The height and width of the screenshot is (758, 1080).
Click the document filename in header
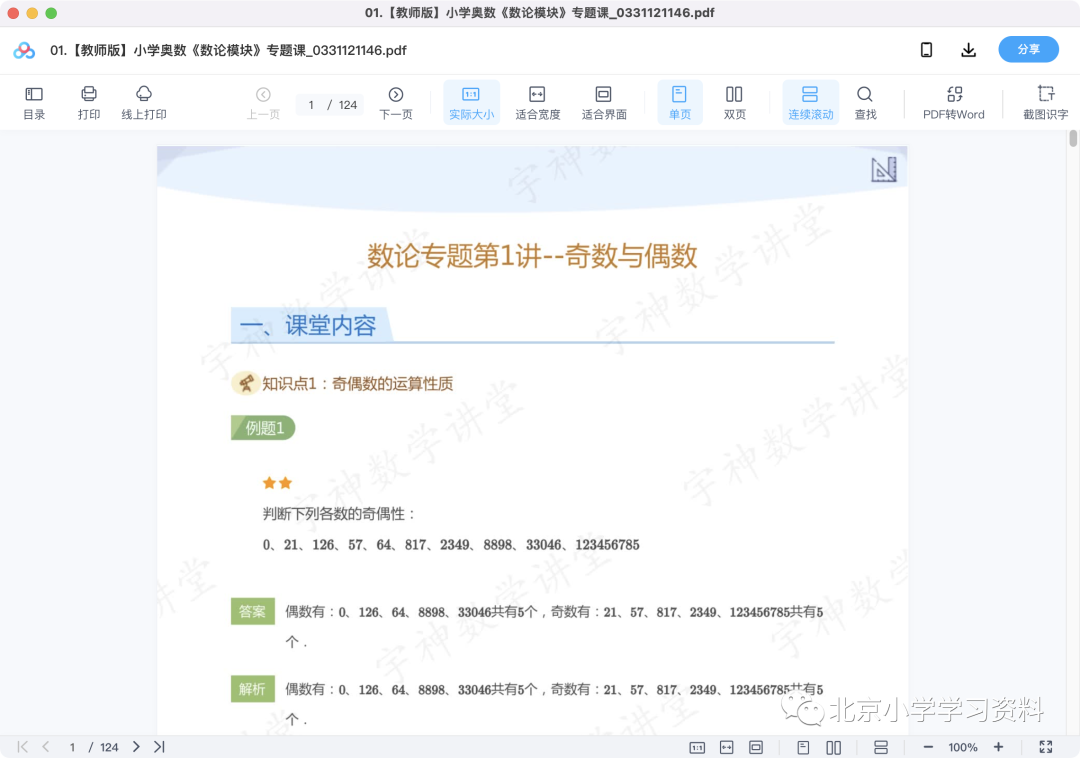[228, 50]
